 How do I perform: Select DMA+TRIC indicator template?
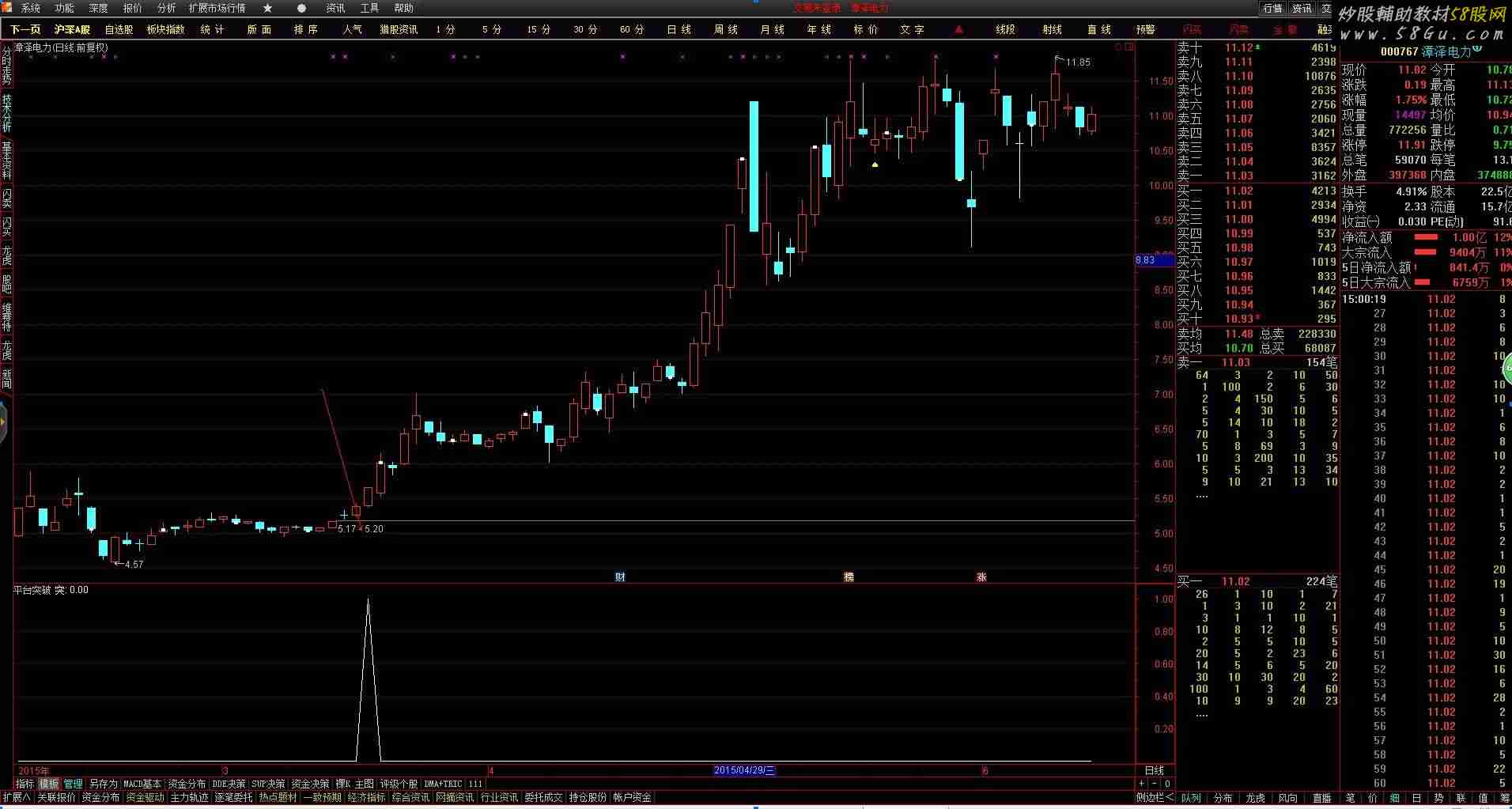pyautogui.click(x=443, y=784)
